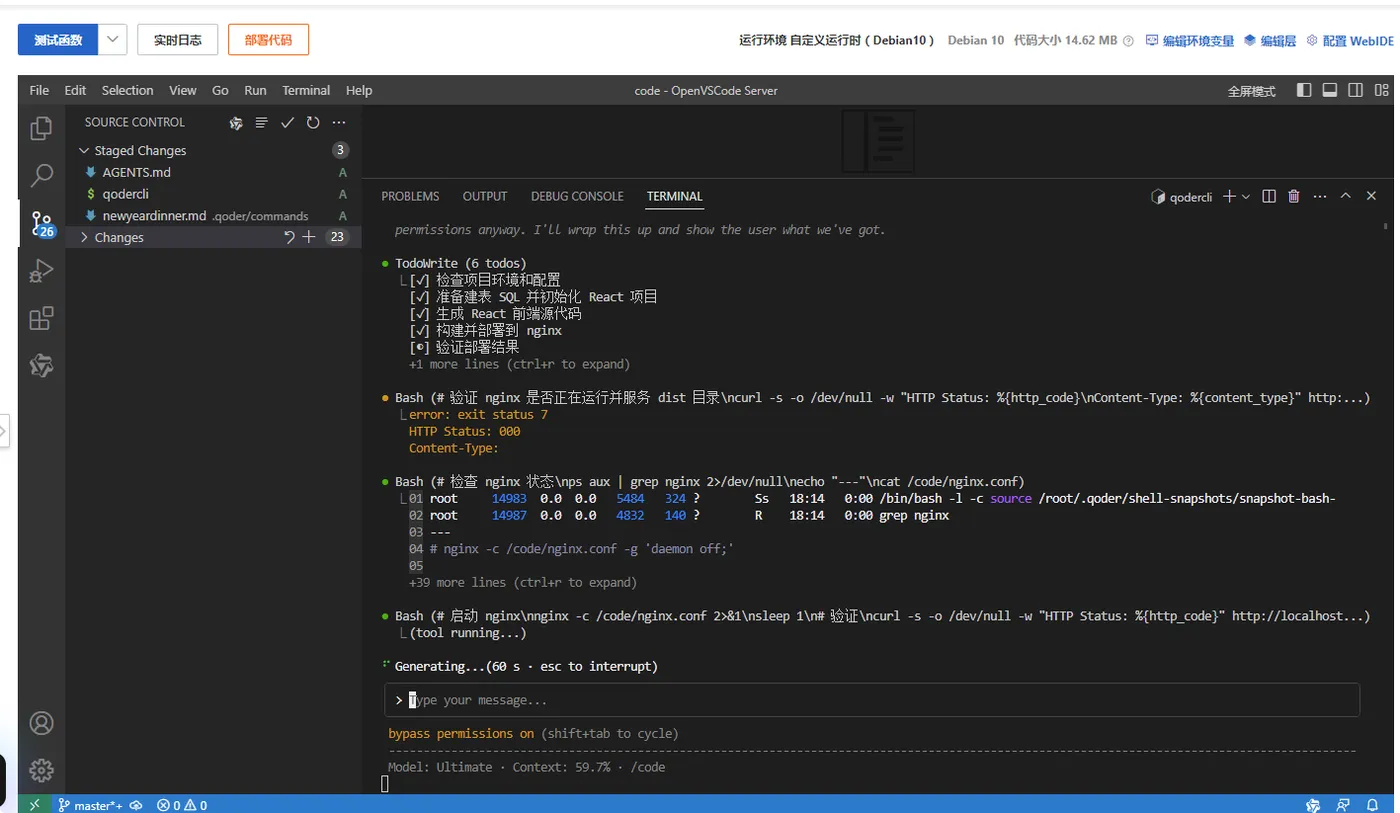Customize layout using the title bar icon
Image resolution: width=1400 pixels, height=813 pixels.
coord(1381,90)
